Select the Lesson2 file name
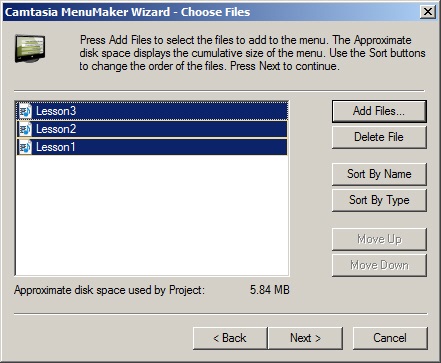Screen dimensions: 441x363 coord(56,129)
